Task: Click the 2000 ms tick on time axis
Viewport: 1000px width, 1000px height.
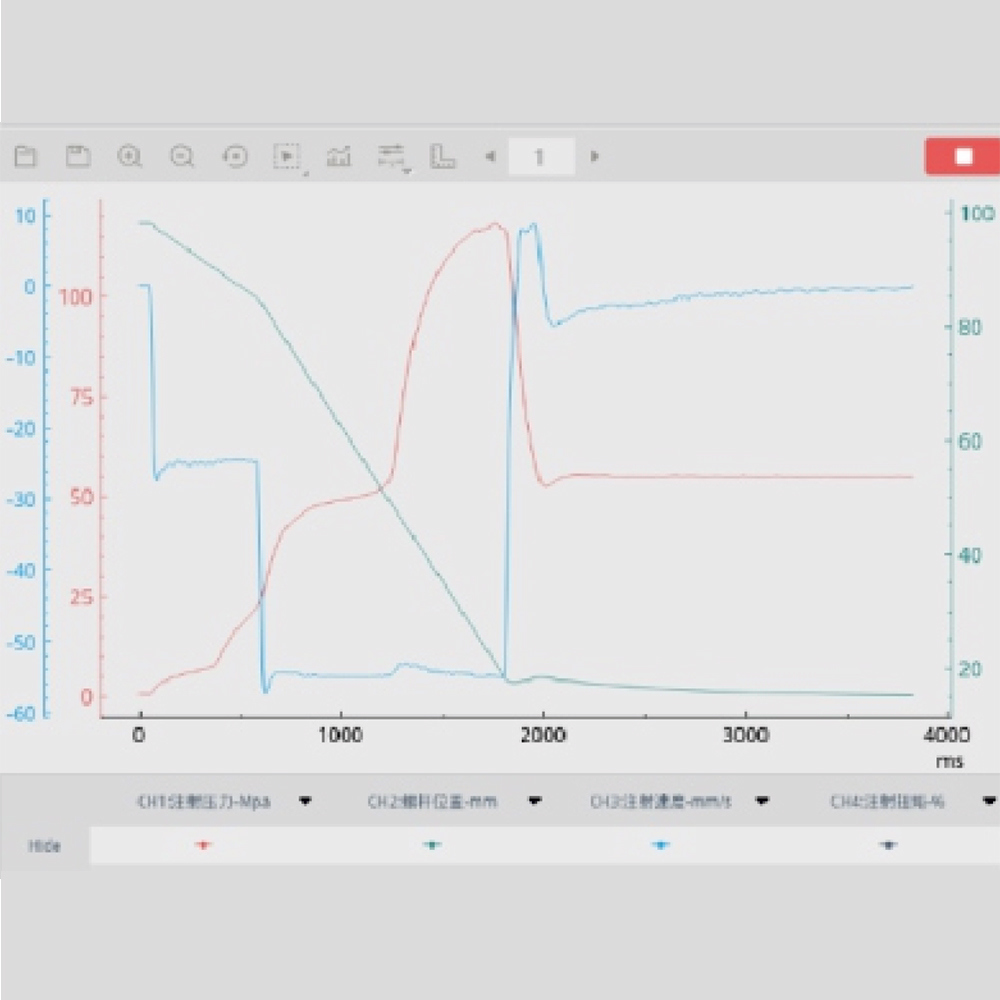Action: click(x=543, y=735)
